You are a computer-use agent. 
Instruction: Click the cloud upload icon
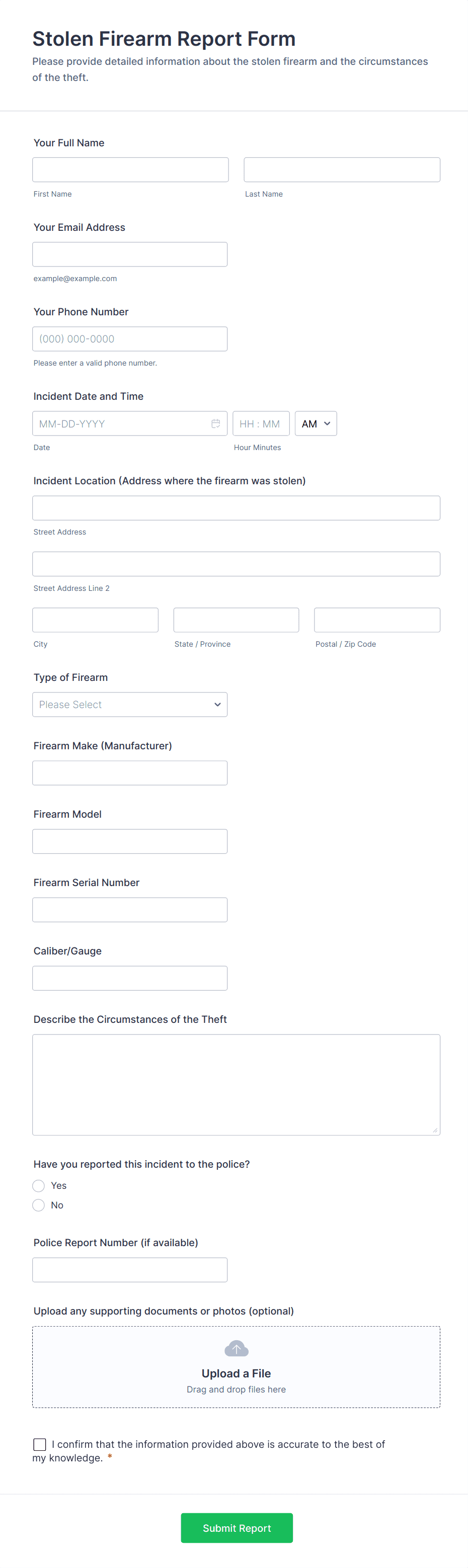tap(237, 1348)
